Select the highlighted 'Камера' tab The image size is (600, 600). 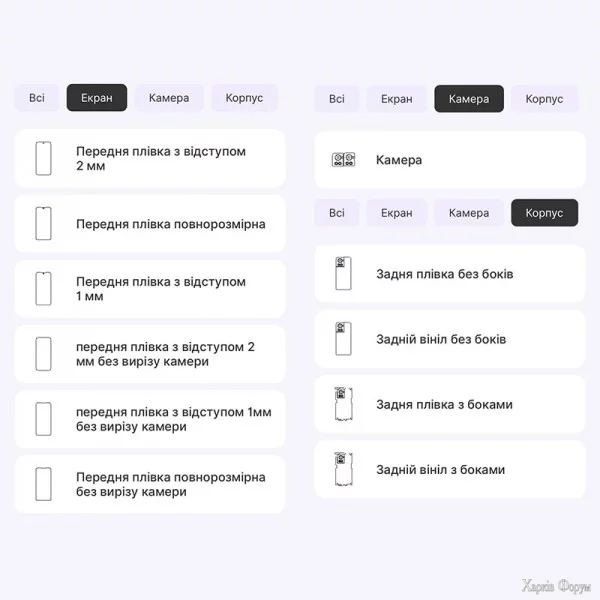point(469,99)
